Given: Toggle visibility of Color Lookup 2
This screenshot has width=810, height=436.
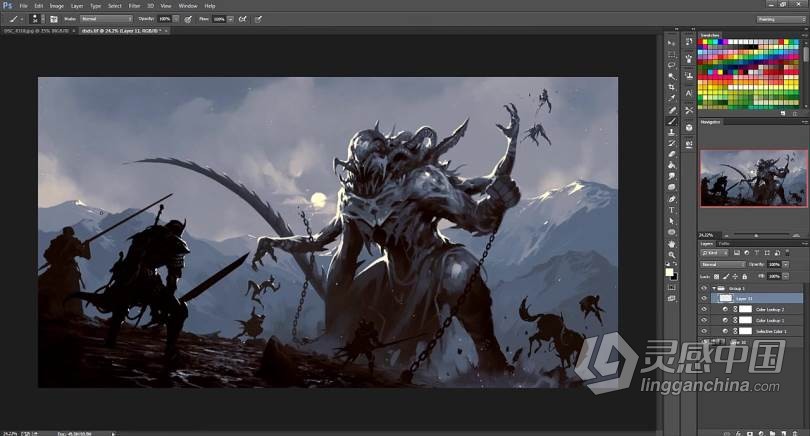Looking at the screenshot, I should coord(704,309).
